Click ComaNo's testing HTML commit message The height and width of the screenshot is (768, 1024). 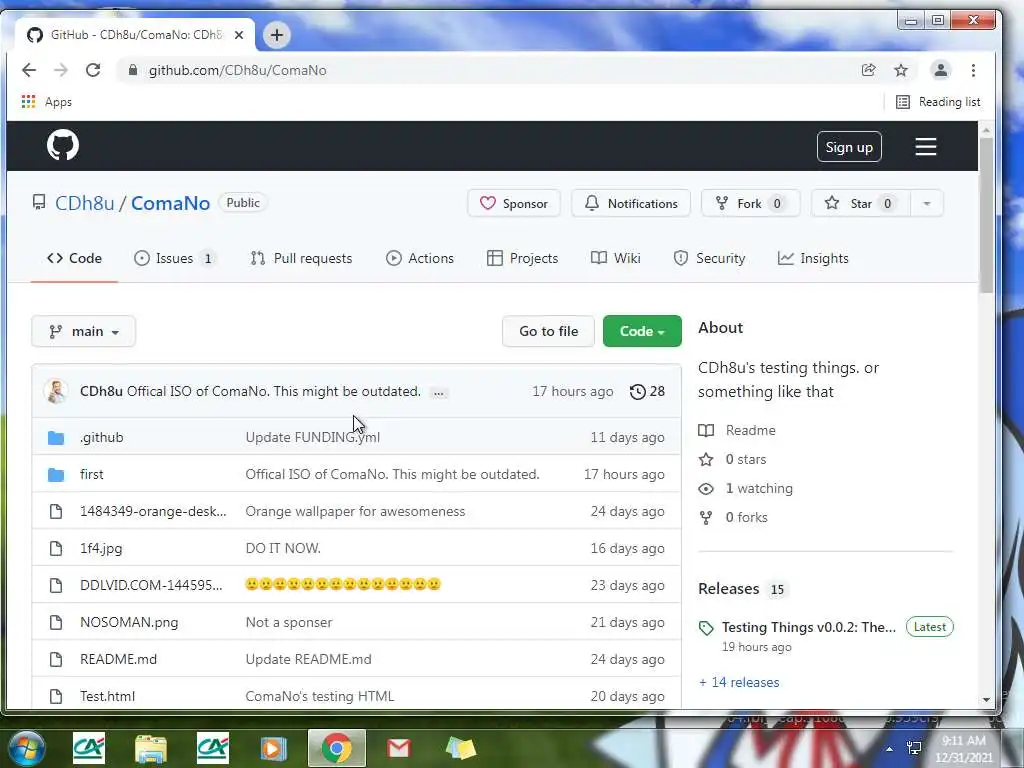click(x=320, y=696)
